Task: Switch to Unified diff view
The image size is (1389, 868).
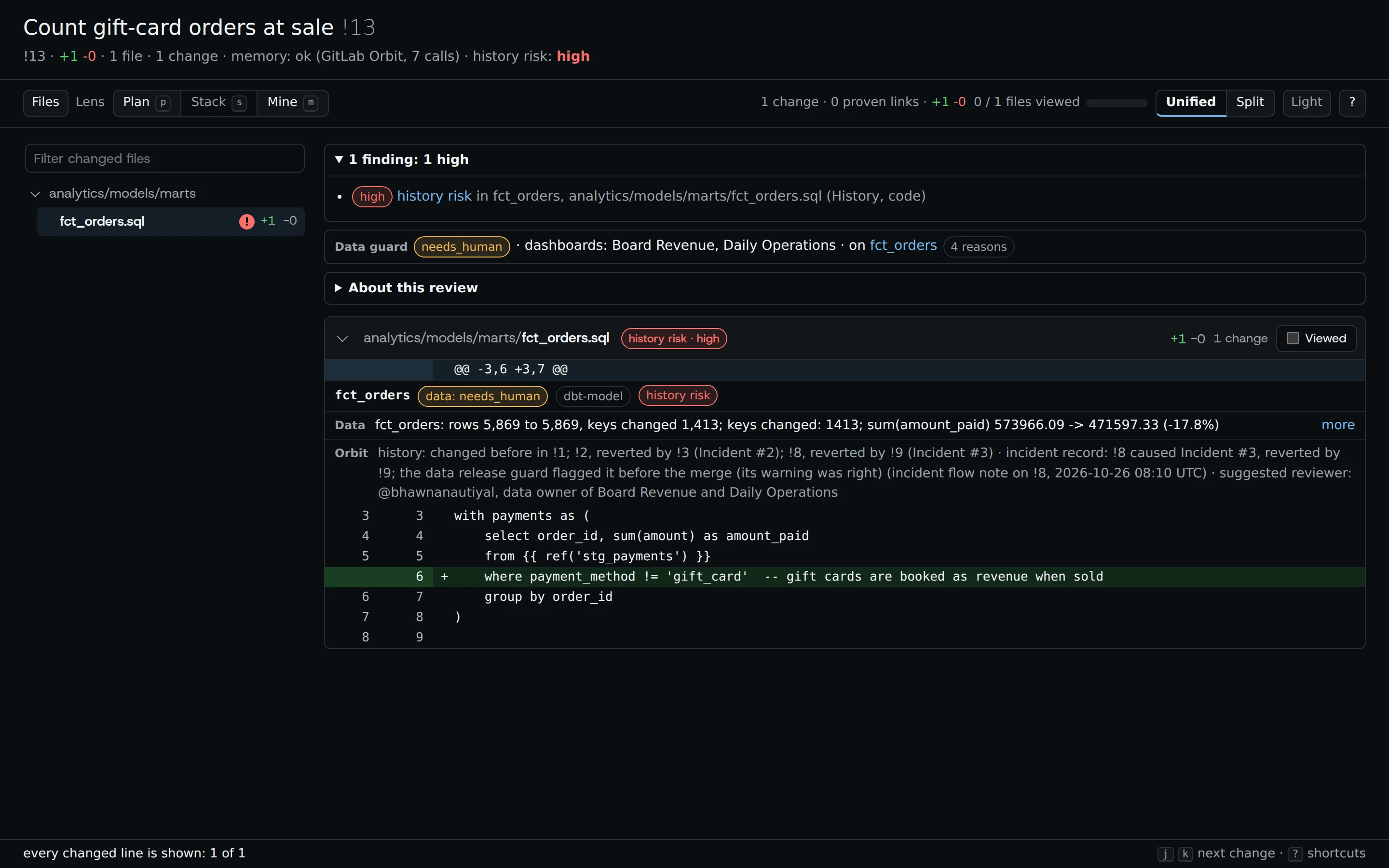Action: coord(1191,103)
